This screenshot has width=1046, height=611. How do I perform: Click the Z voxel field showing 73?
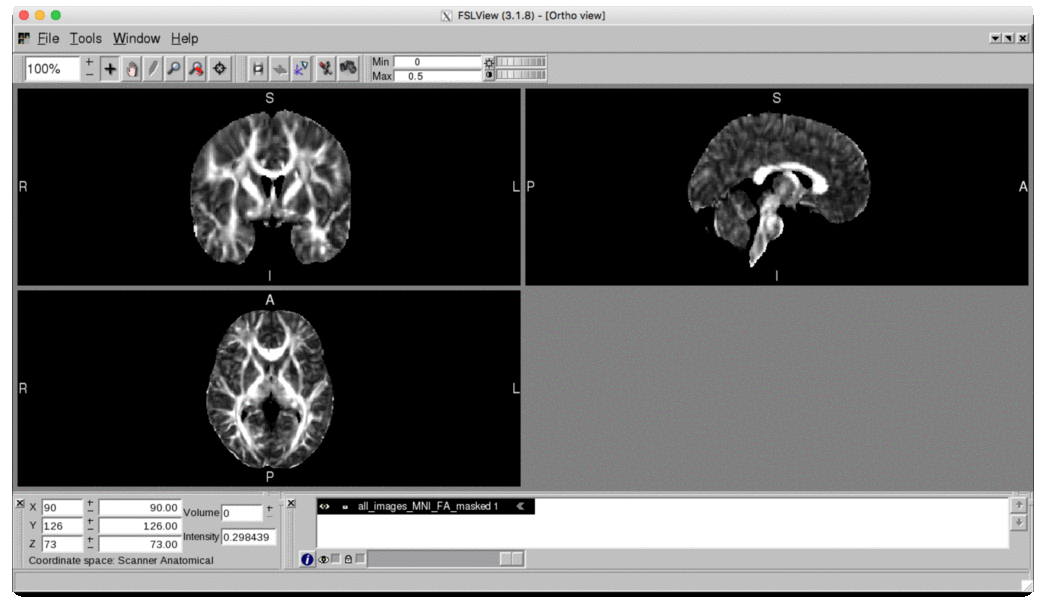coord(62,544)
